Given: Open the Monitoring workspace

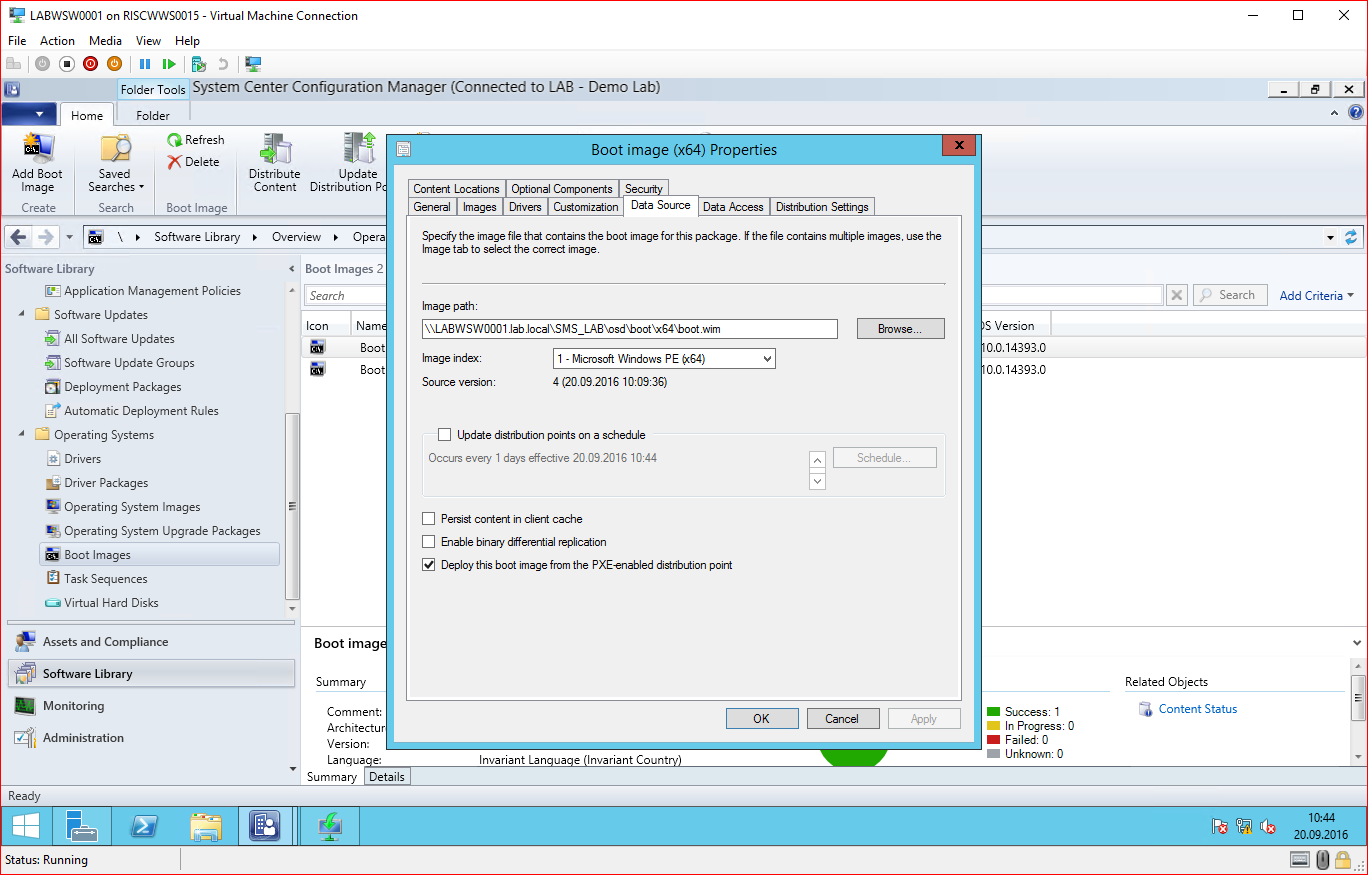Looking at the screenshot, I should 73,706.
